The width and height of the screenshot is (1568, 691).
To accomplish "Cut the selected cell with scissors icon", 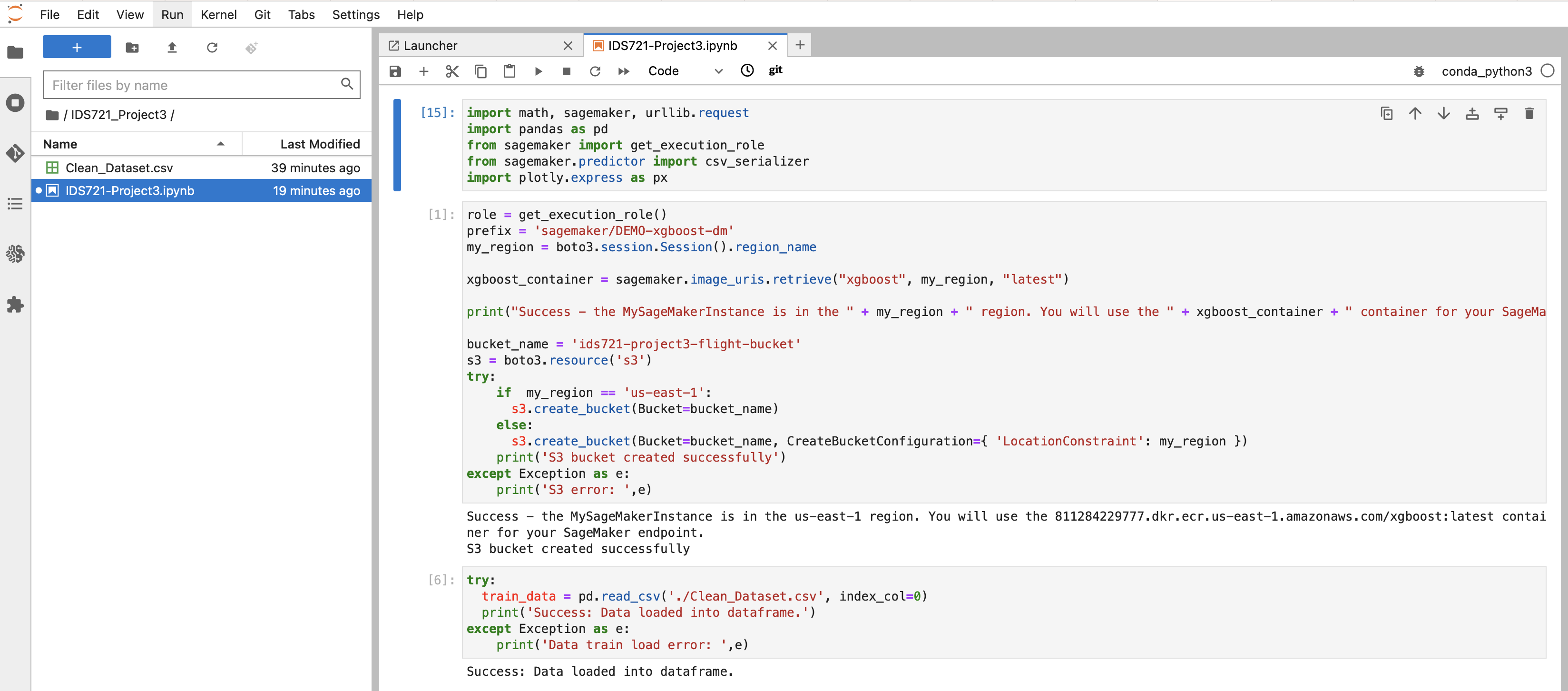I will pos(451,71).
